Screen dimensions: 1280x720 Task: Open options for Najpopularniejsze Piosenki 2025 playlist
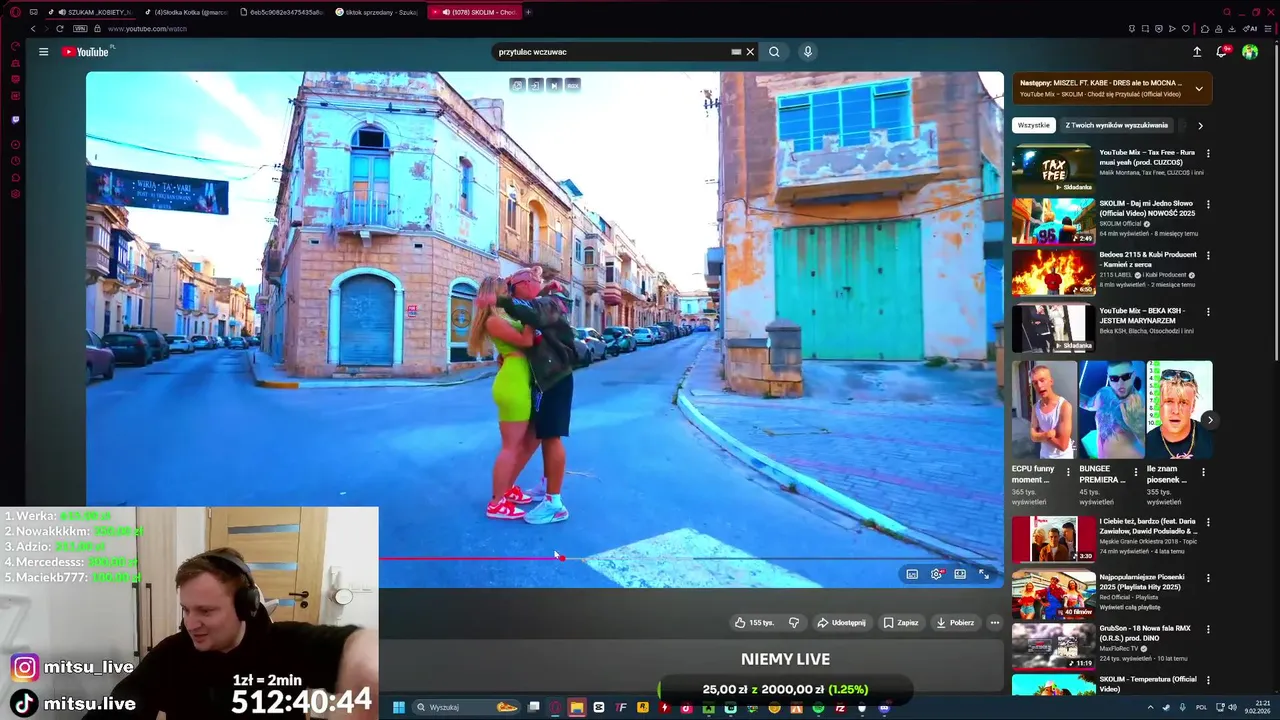click(x=1208, y=578)
